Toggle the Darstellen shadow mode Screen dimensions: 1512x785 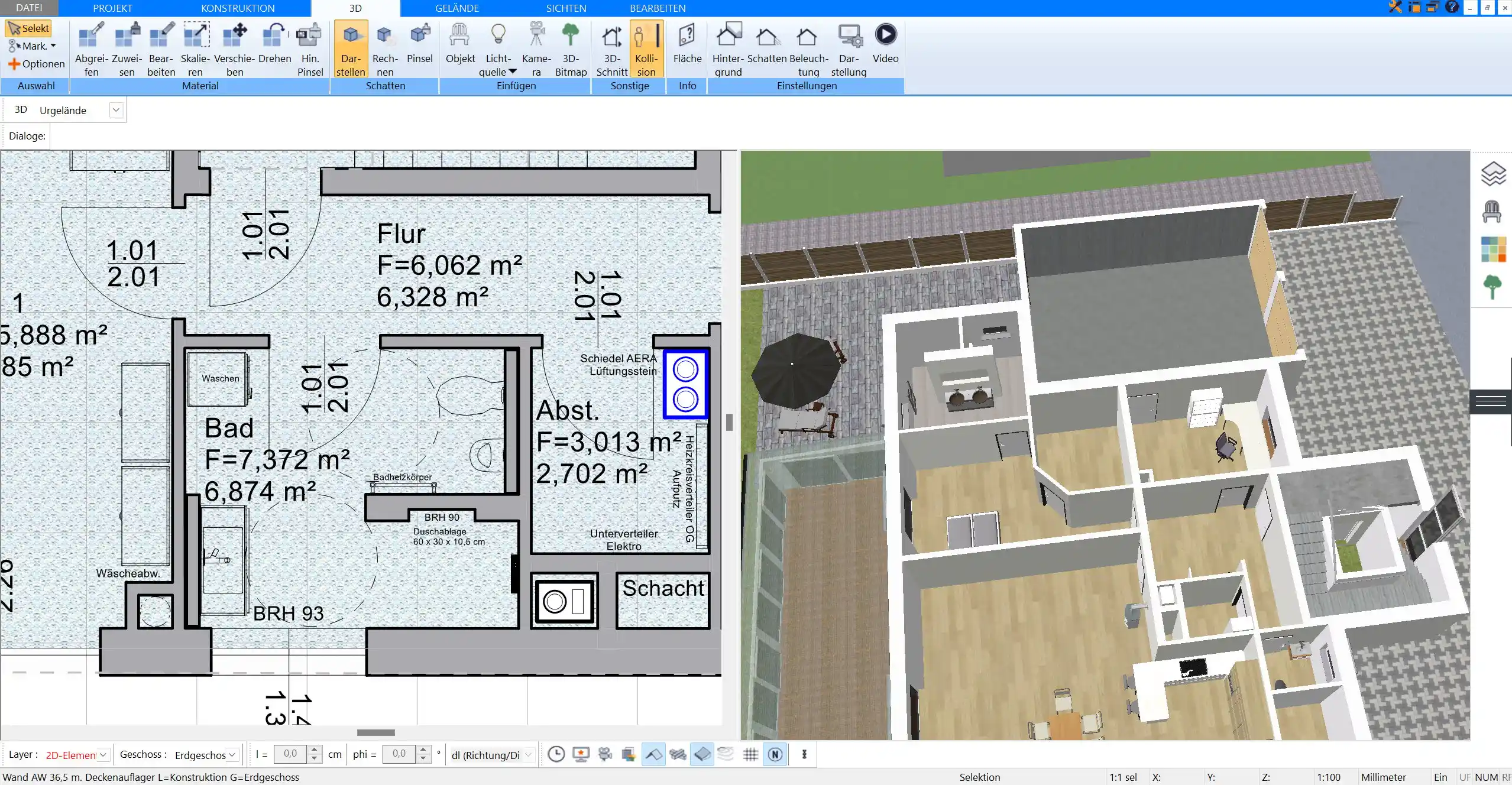tap(350, 48)
